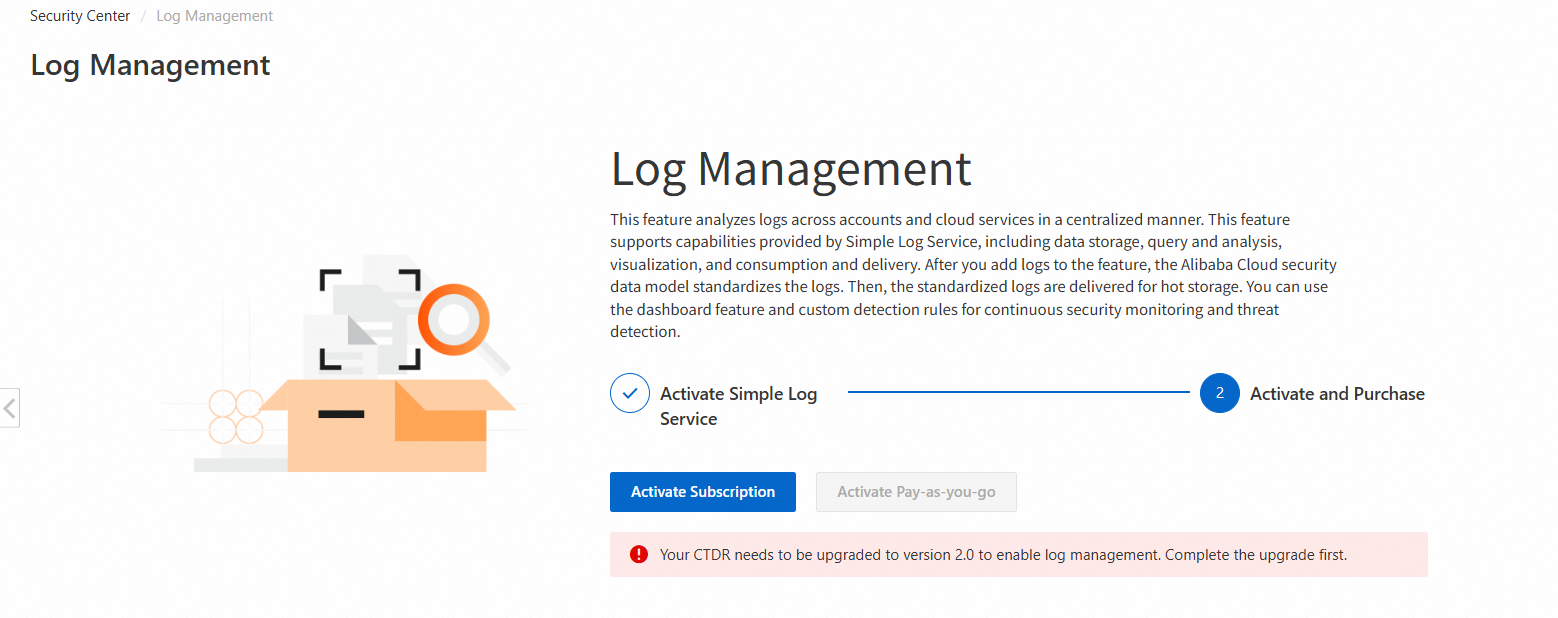Click the feature description paragraph
The width and height of the screenshot is (1558, 618).
970,275
